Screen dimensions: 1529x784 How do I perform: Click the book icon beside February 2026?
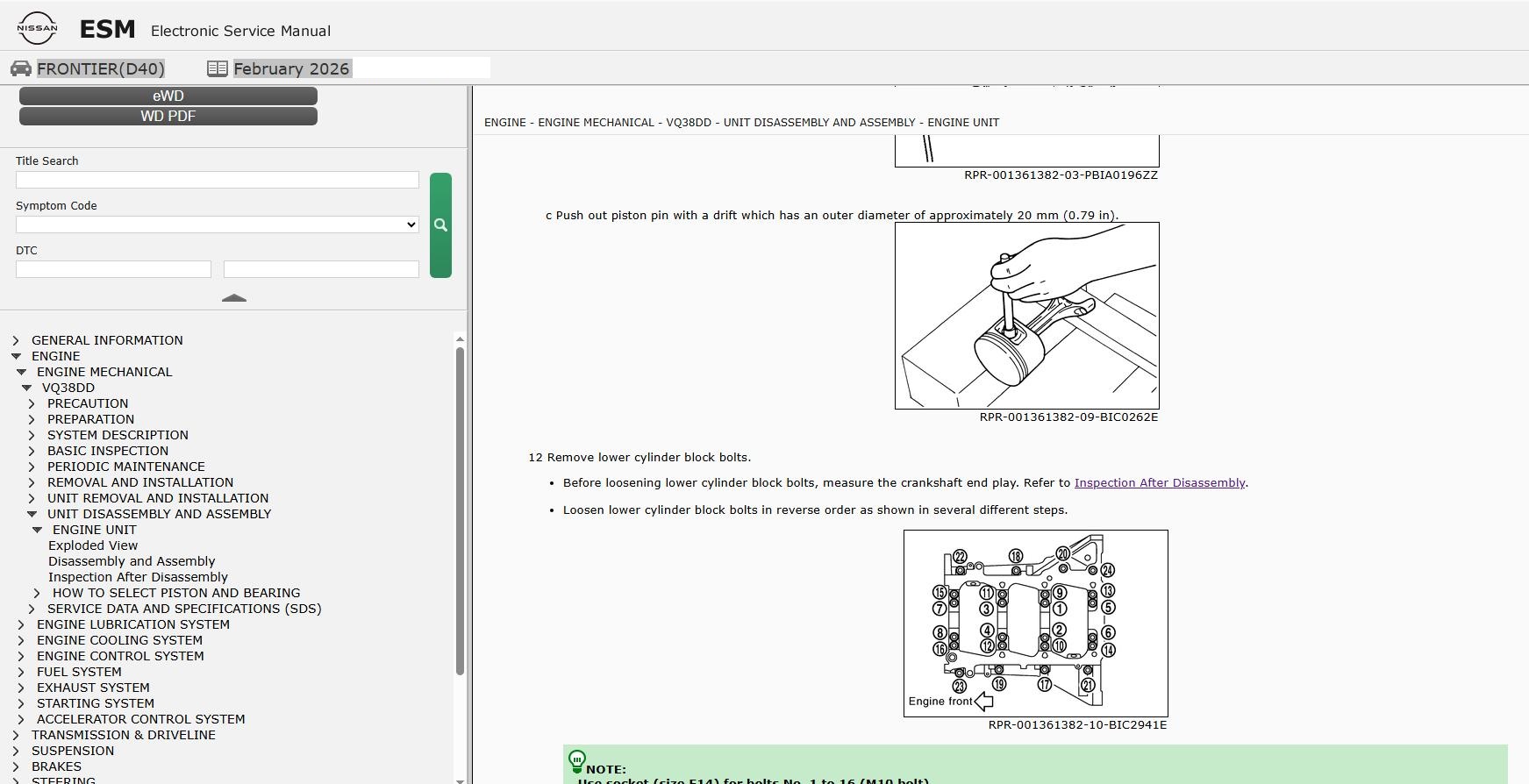pyautogui.click(x=218, y=68)
